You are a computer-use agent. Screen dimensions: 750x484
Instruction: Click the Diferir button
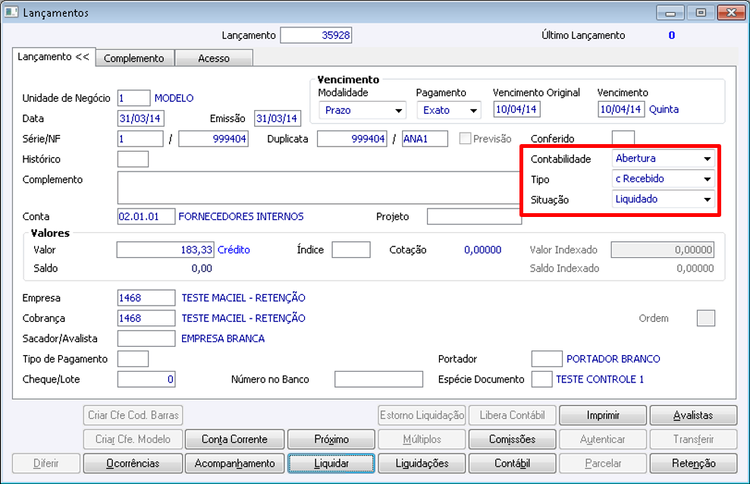click(46, 463)
